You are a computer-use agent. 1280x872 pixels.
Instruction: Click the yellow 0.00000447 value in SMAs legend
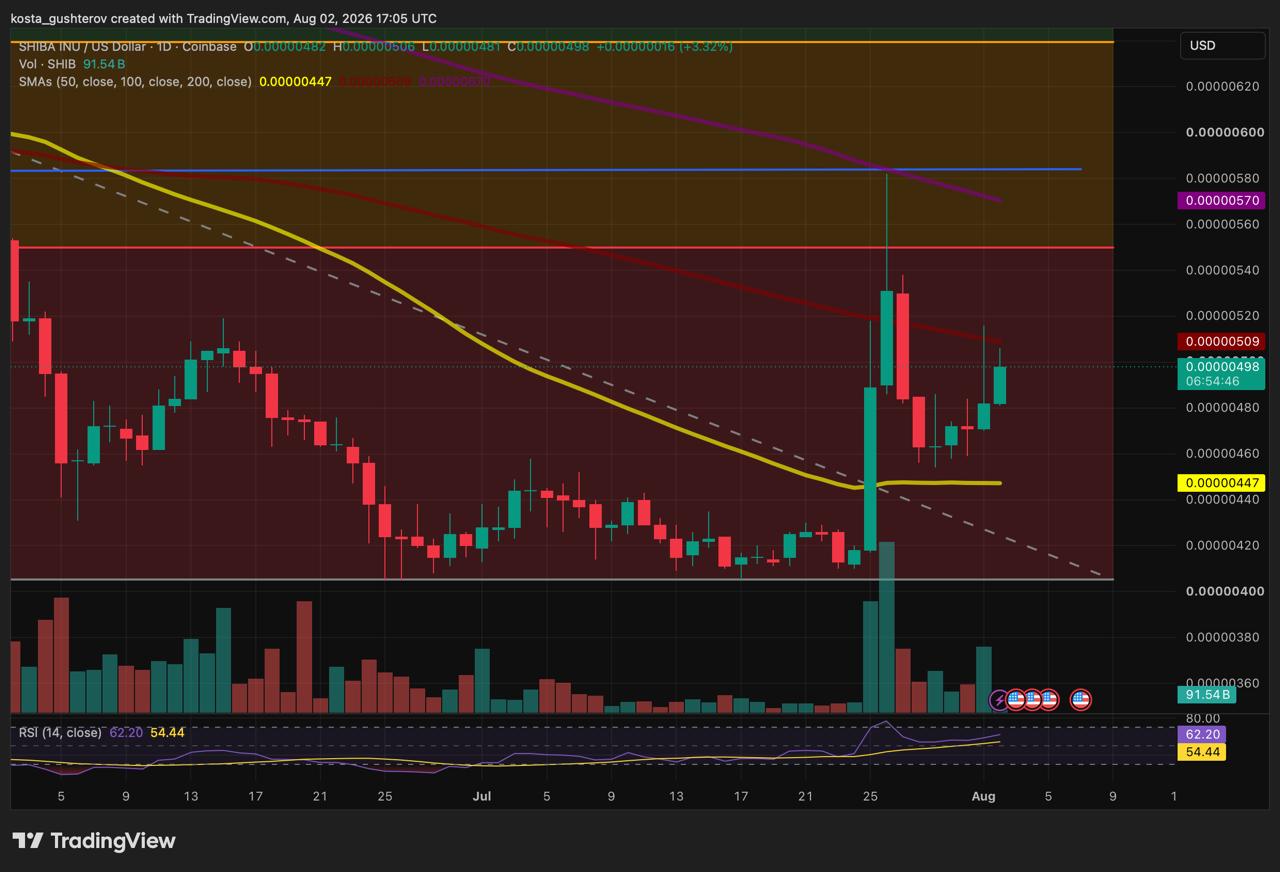(x=295, y=81)
